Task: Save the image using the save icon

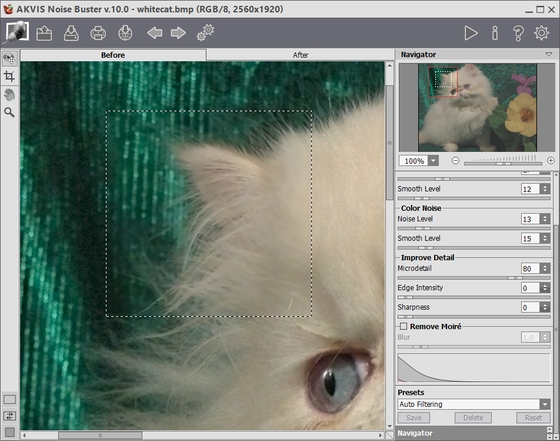Action: point(71,33)
